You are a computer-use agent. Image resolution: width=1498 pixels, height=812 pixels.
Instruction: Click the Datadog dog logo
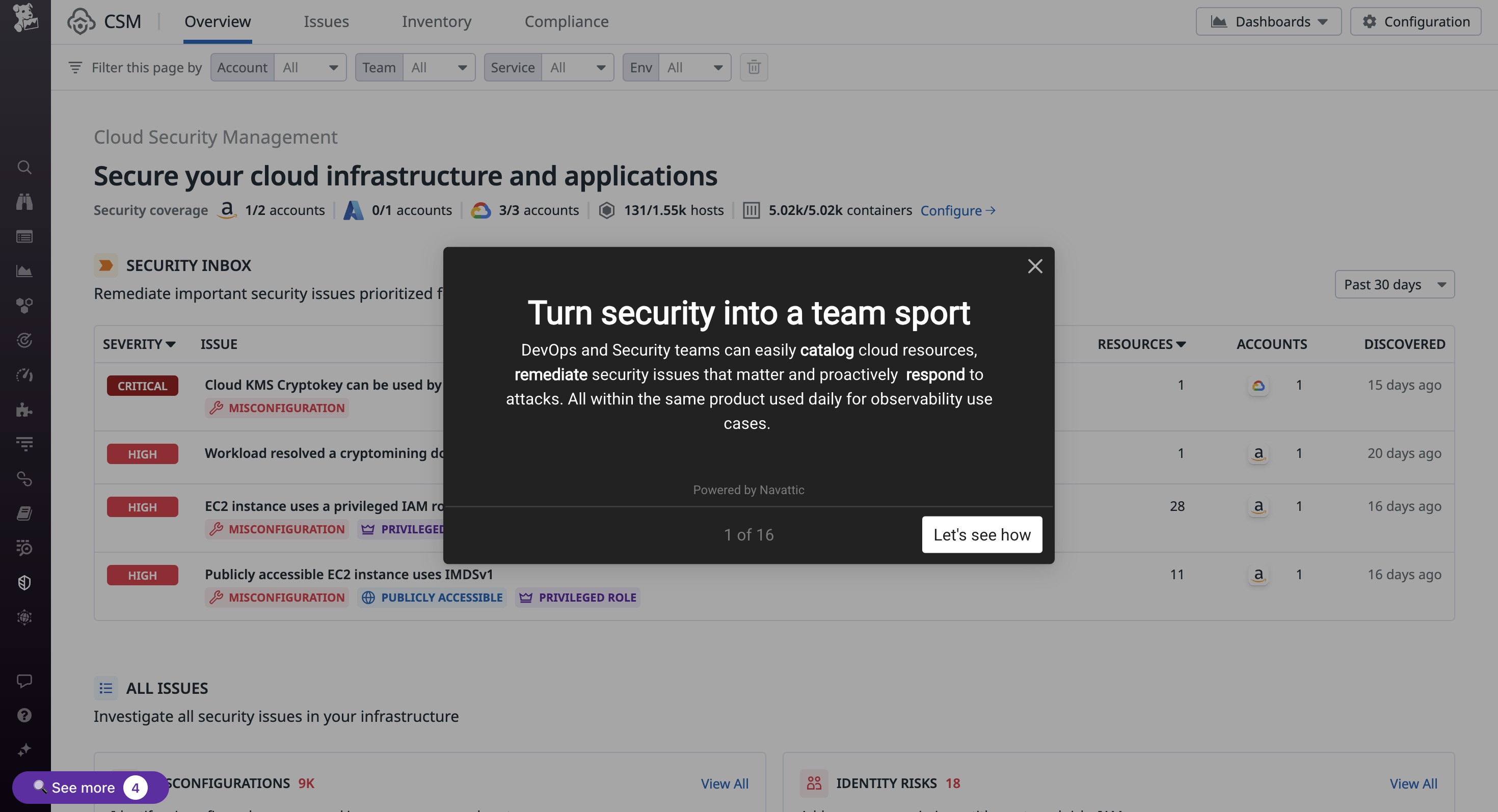click(25, 17)
